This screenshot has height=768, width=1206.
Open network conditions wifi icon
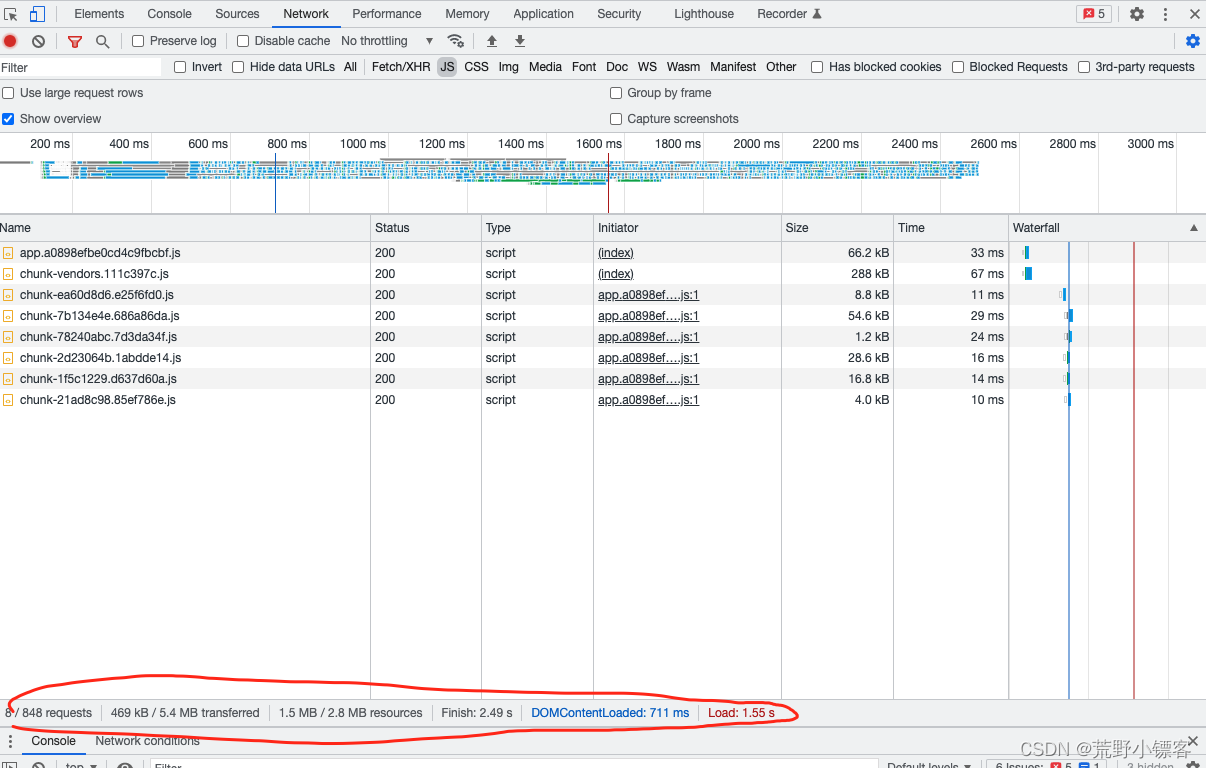coord(455,41)
